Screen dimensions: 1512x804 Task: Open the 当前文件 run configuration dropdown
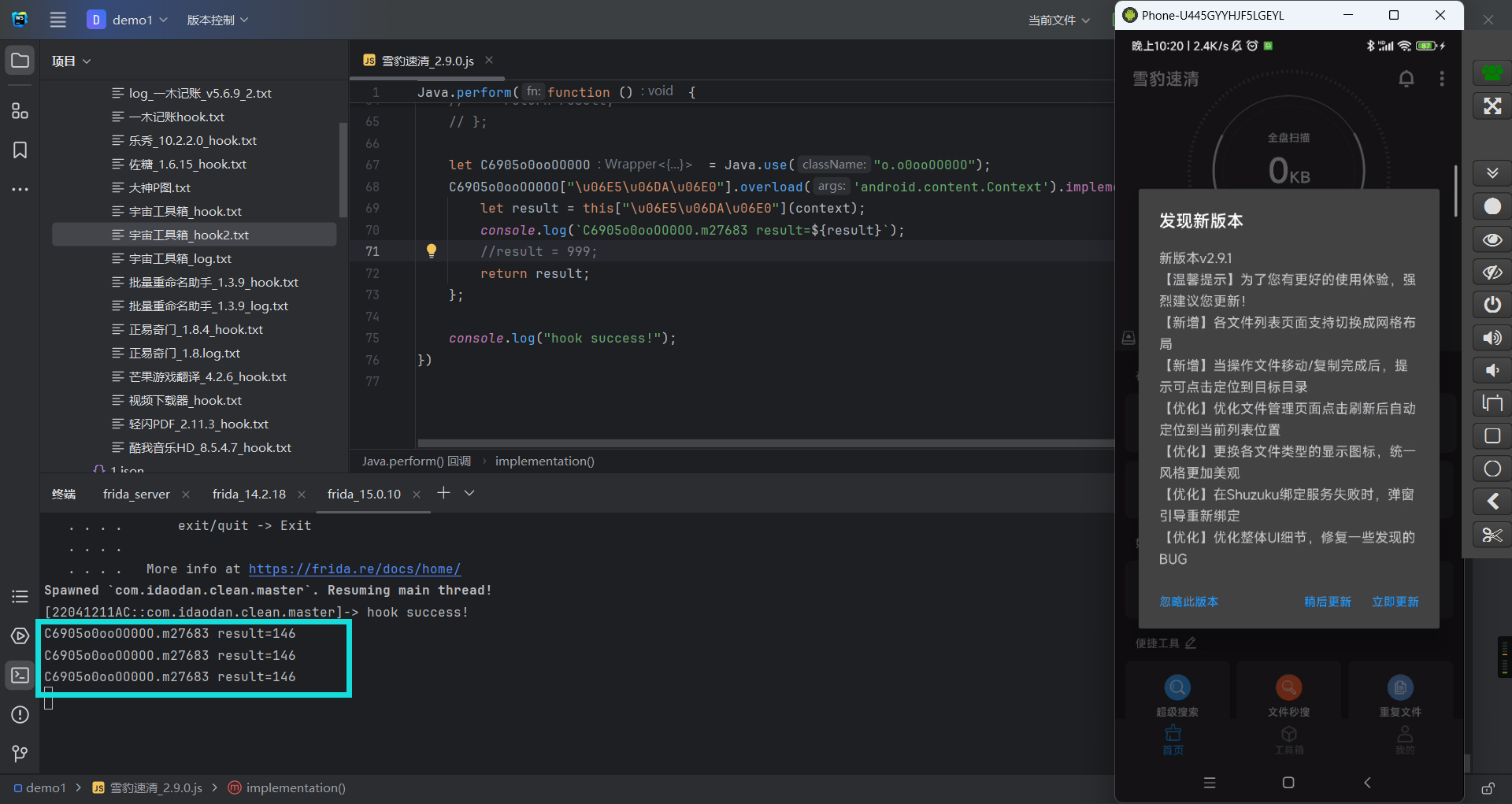pyautogui.click(x=1059, y=20)
